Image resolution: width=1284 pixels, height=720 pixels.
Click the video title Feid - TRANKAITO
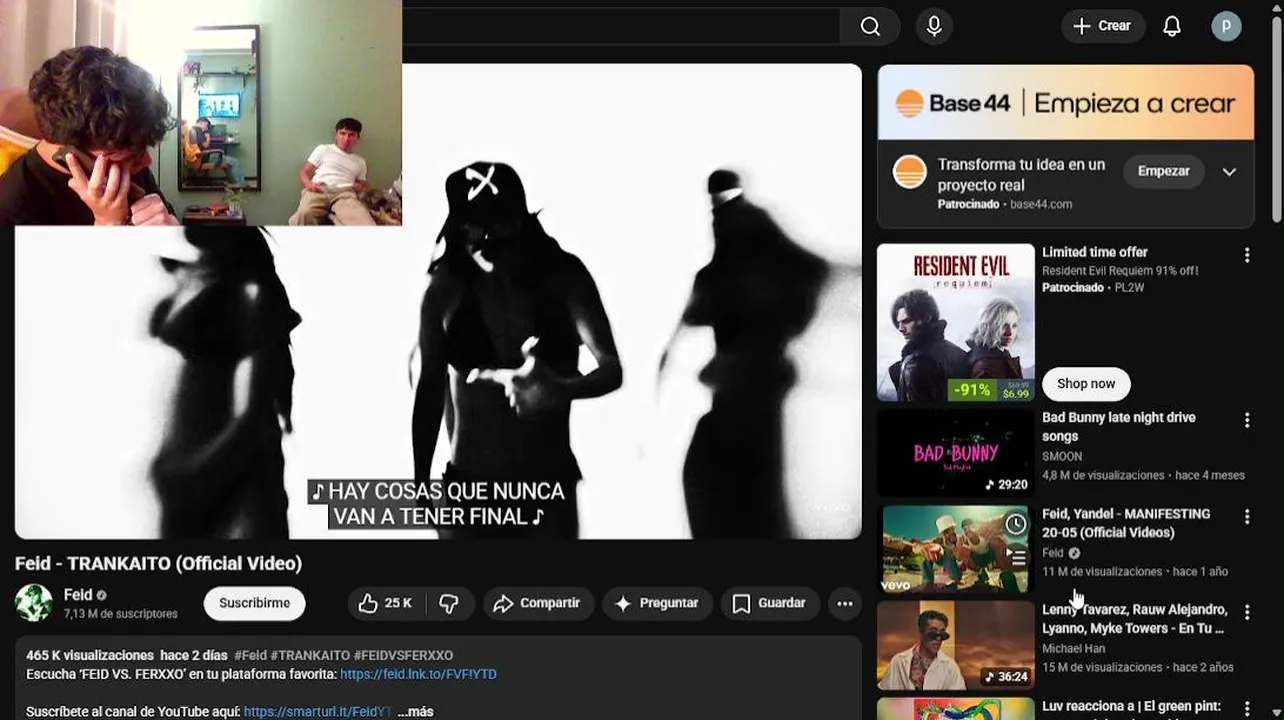pyautogui.click(x=158, y=563)
